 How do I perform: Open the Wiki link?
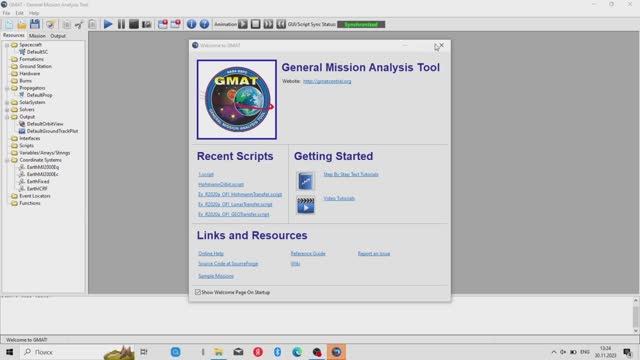[296, 264]
